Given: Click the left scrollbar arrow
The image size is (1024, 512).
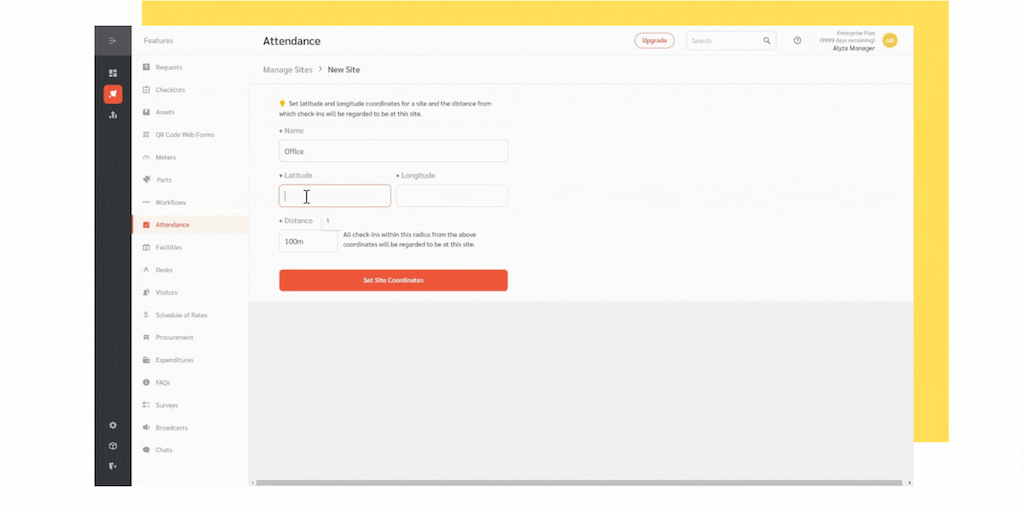Looking at the screenshot, I should [x=253, y=483].
